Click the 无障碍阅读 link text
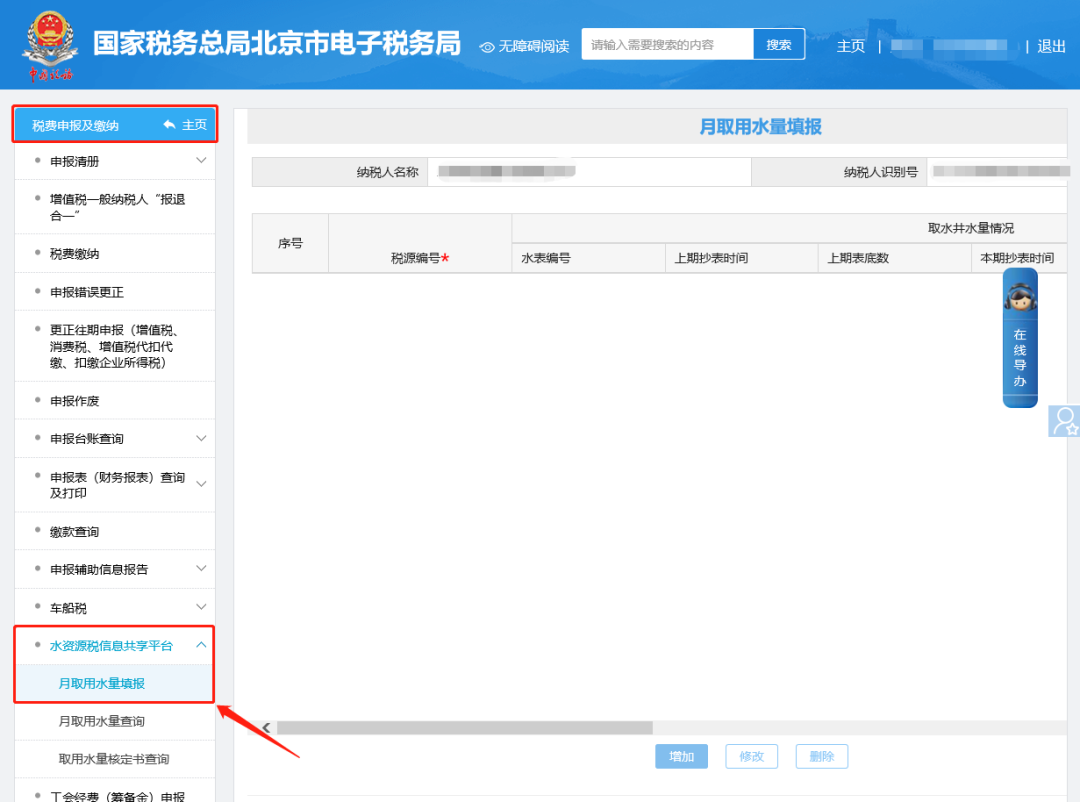1080x802 pixels. (534, 46)
